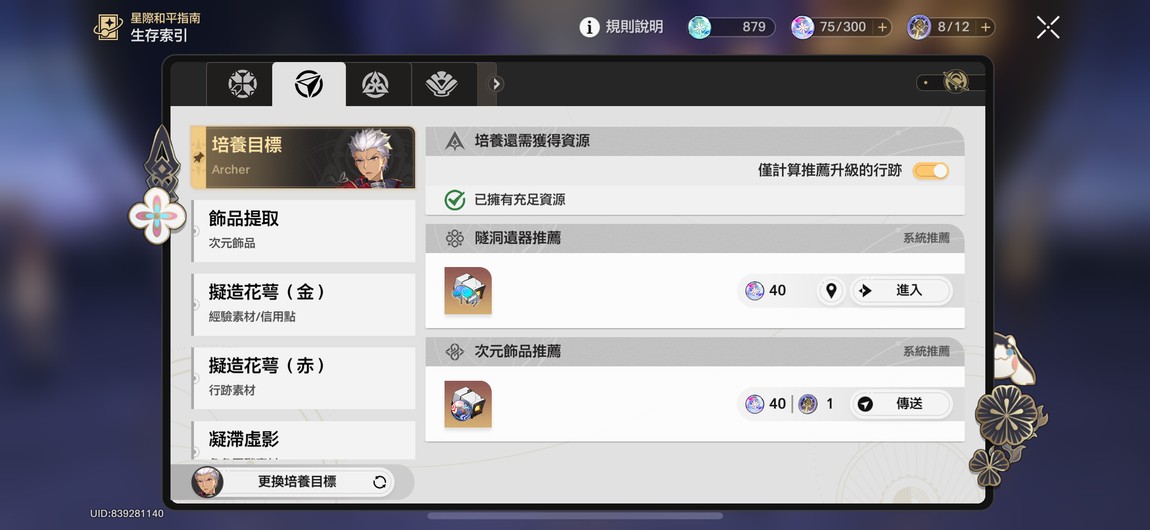
Task: Click the 傳送 teleport button
Action: click(901, 404)
